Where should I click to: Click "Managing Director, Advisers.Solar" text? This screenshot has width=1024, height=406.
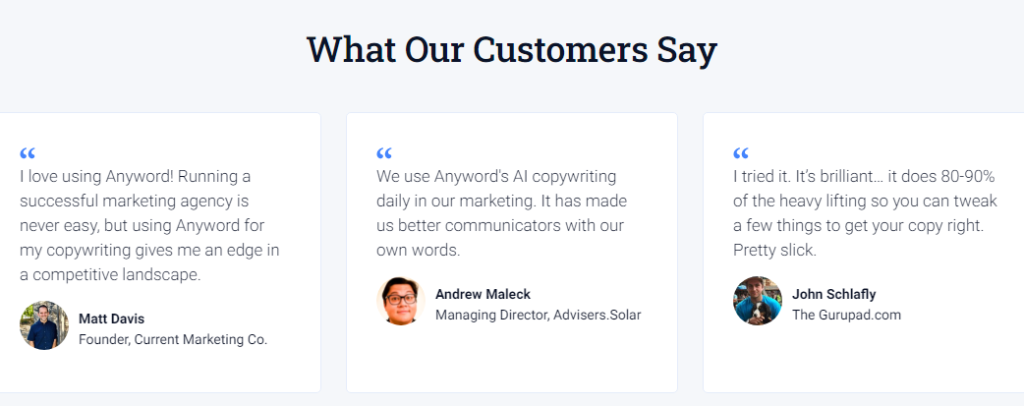[x=538, y=315]
